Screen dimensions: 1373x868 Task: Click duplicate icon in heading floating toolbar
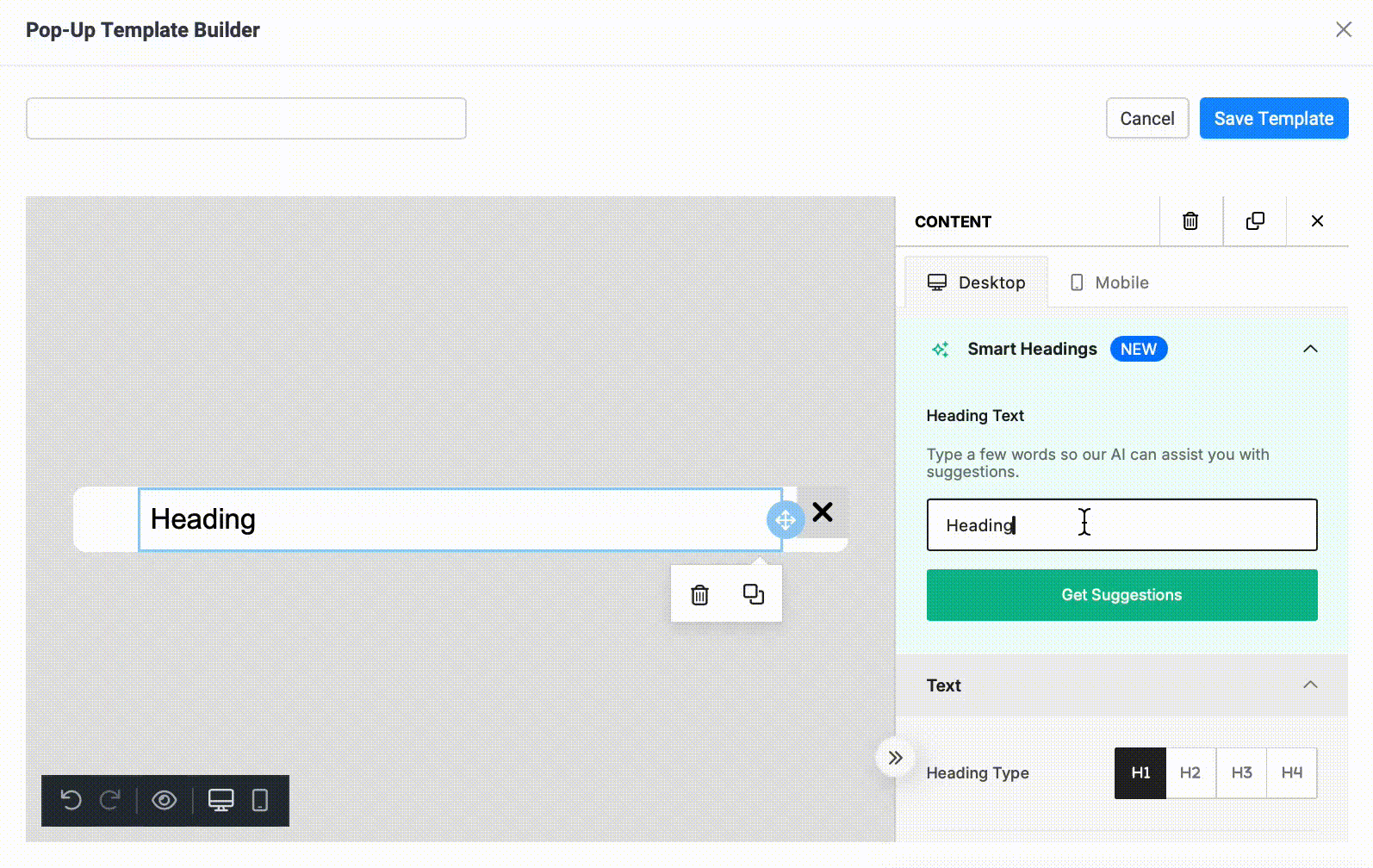pyautogui.click(x=753, y=594)
